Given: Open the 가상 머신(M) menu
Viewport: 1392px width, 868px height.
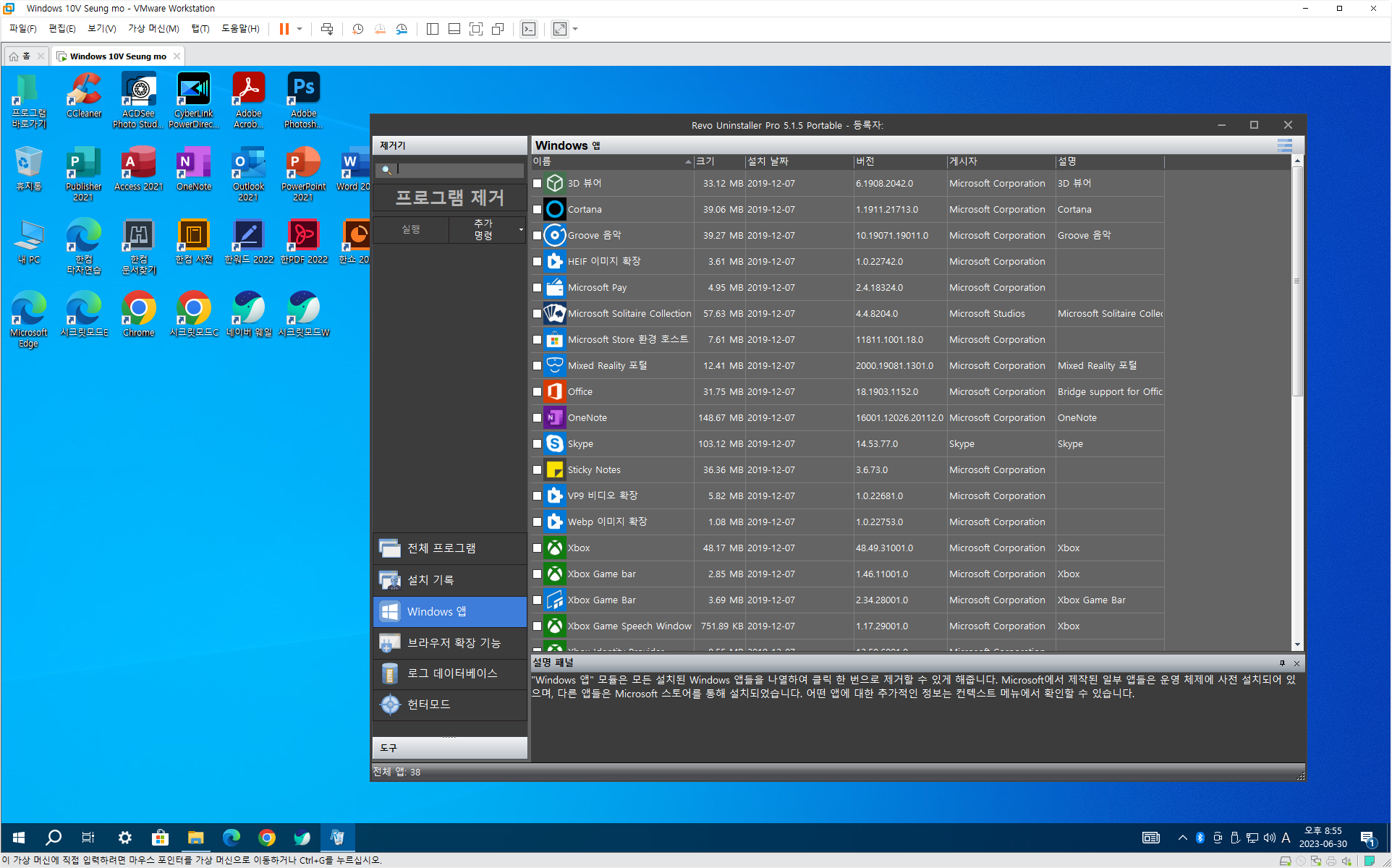Looking at the screenshot, I should coord(153,29).
